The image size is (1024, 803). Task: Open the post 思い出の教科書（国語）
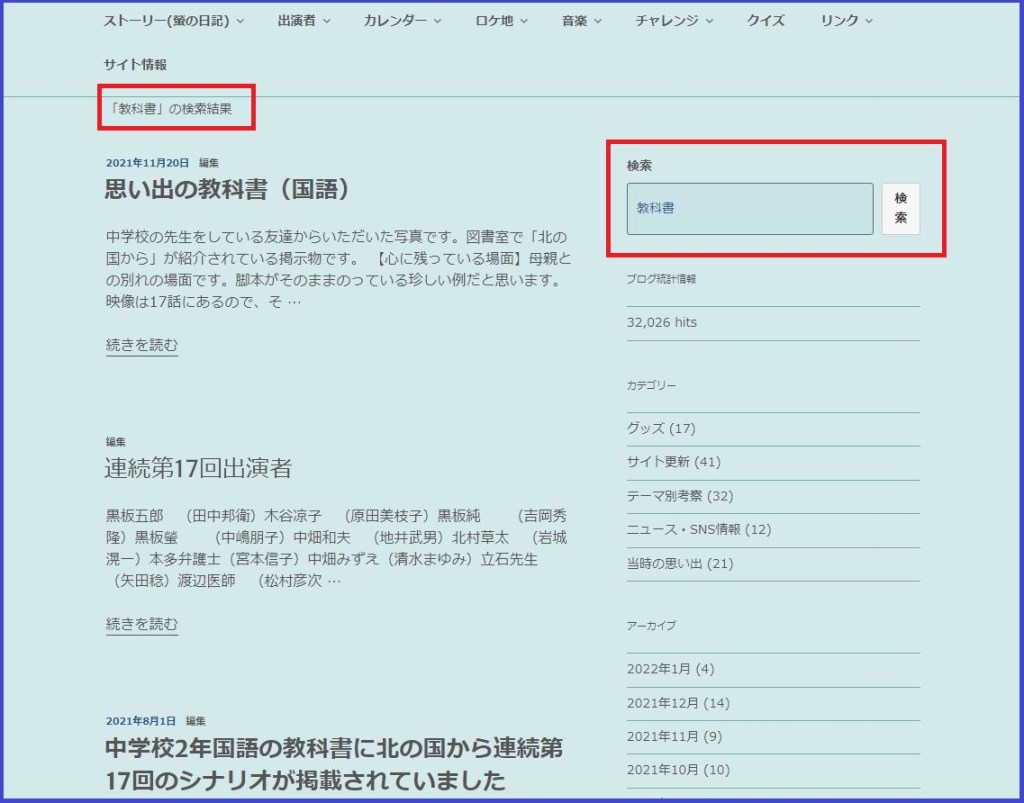(x=230, y=189)
